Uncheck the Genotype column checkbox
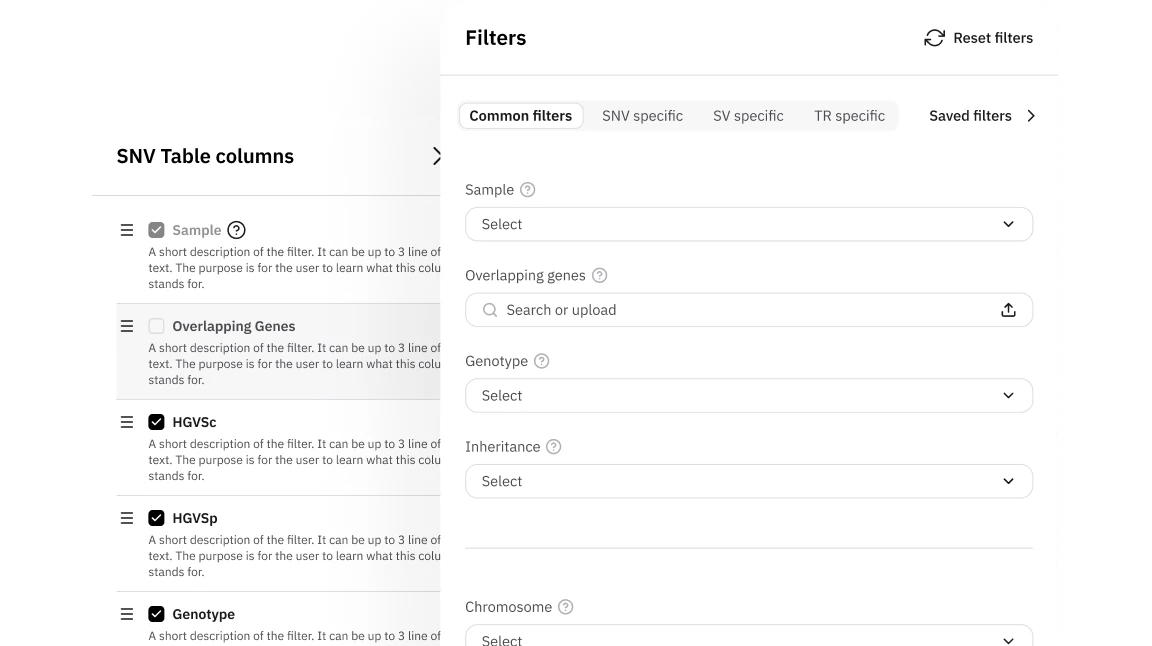The width and height of the screenshot is (1152, 646). (156, 614)
